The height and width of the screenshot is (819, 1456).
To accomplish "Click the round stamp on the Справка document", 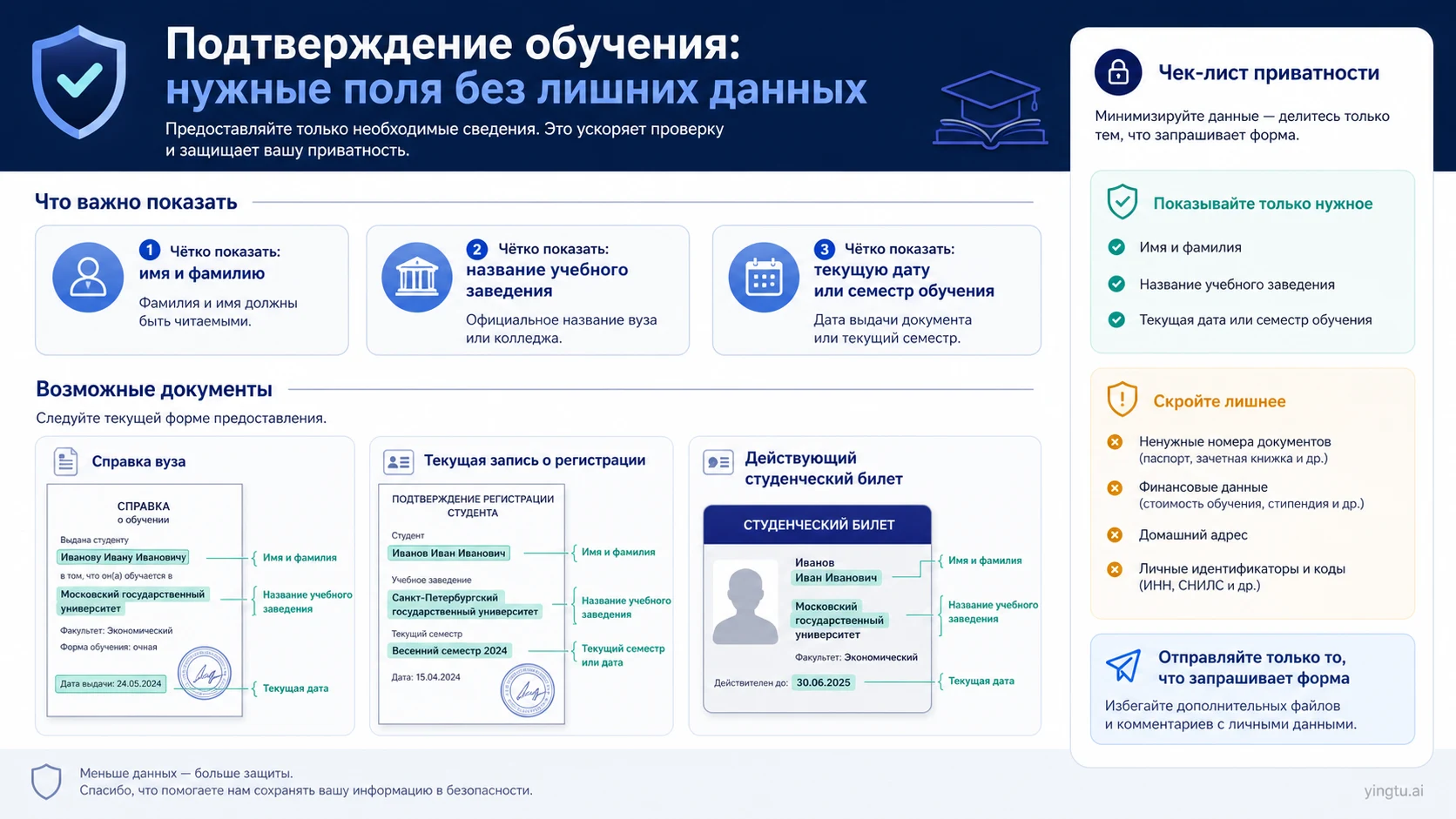I will [205, 673].
